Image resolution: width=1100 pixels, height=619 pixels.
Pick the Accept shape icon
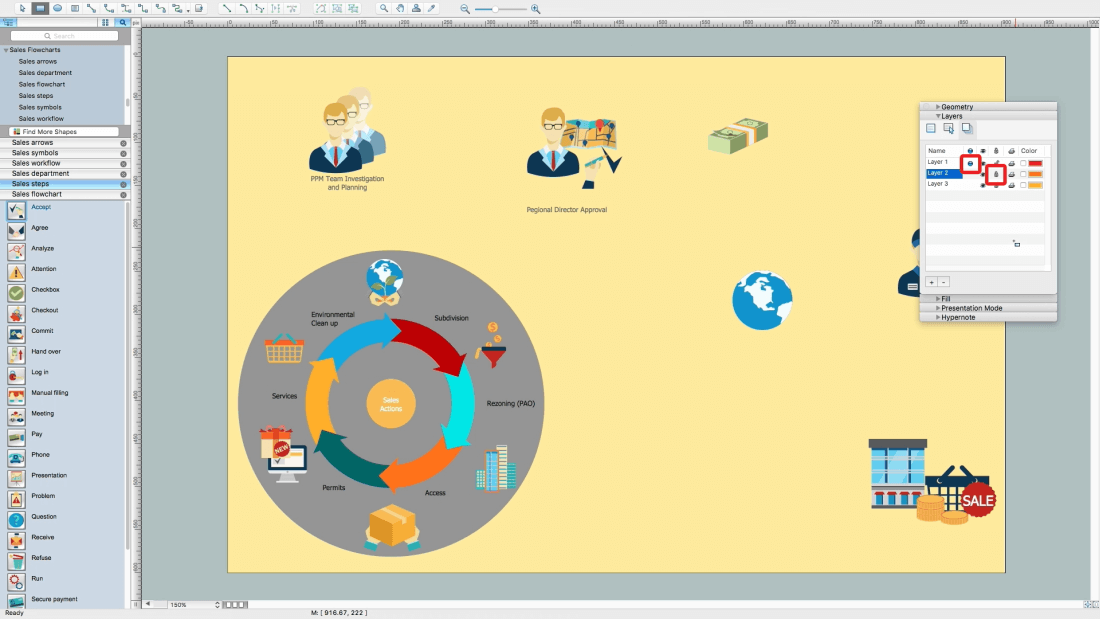click(x=16, y=210)
